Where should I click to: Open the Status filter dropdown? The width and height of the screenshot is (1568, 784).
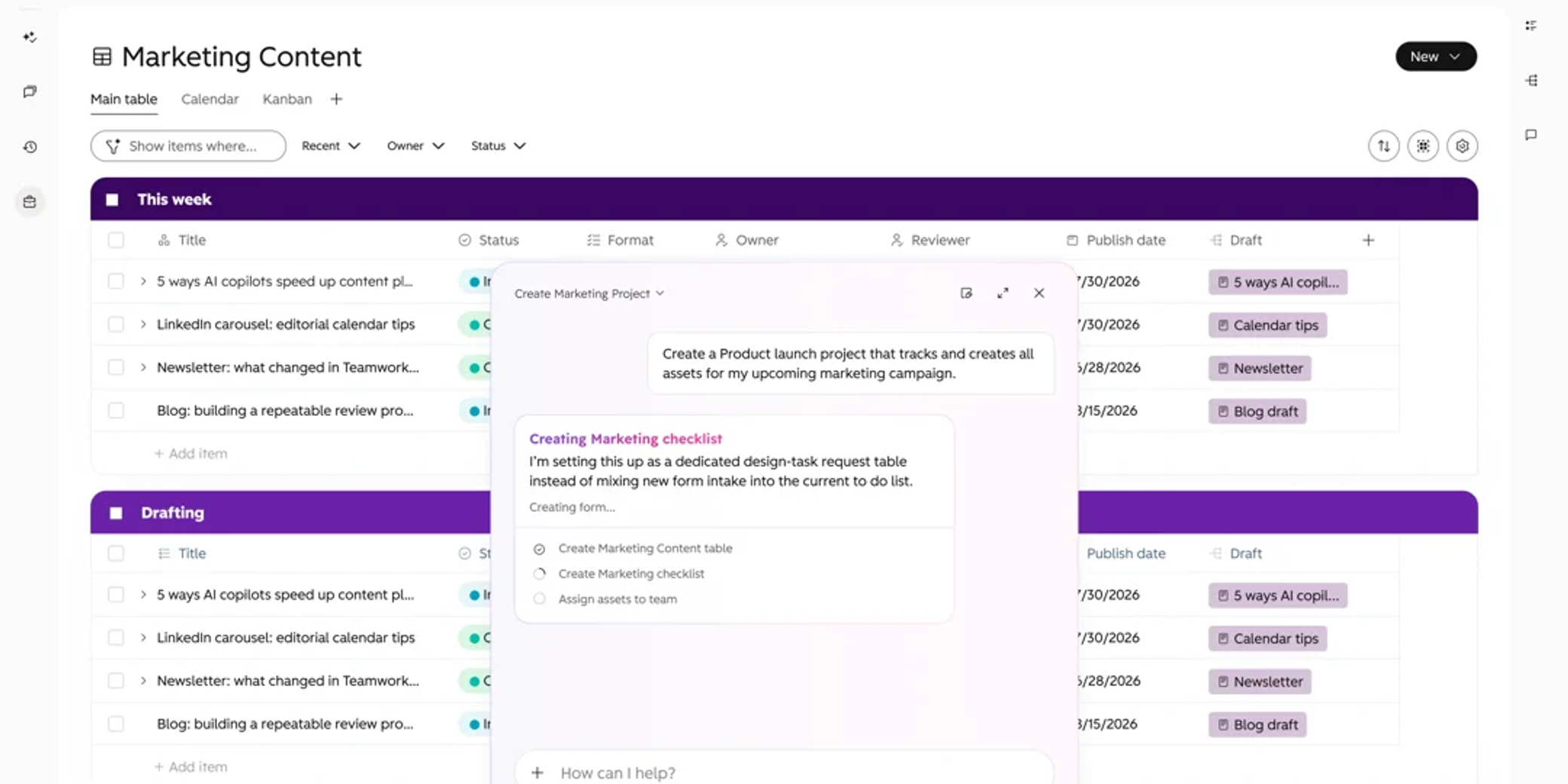[498, 146]
